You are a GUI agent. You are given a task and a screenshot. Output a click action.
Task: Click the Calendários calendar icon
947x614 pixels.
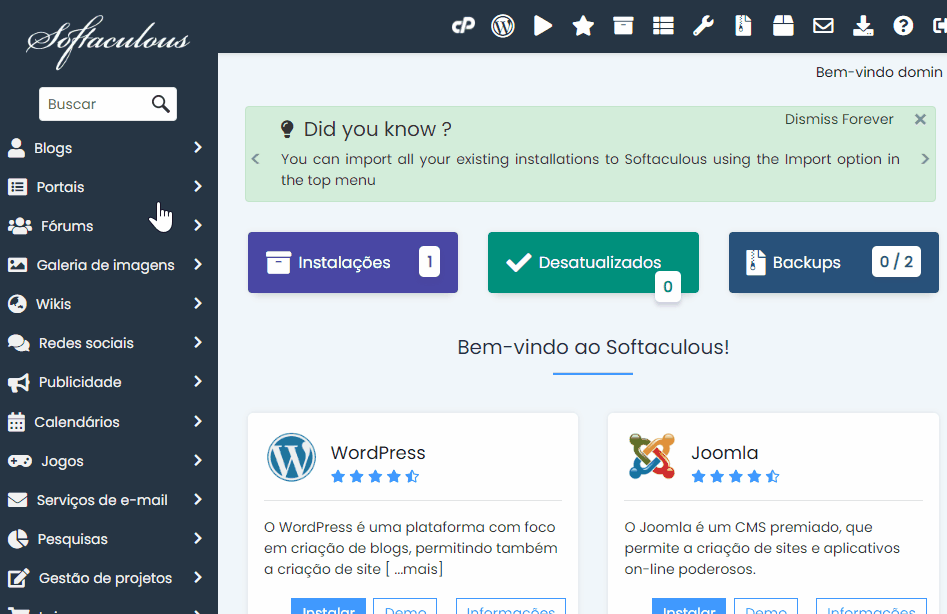tap(16, 422)
